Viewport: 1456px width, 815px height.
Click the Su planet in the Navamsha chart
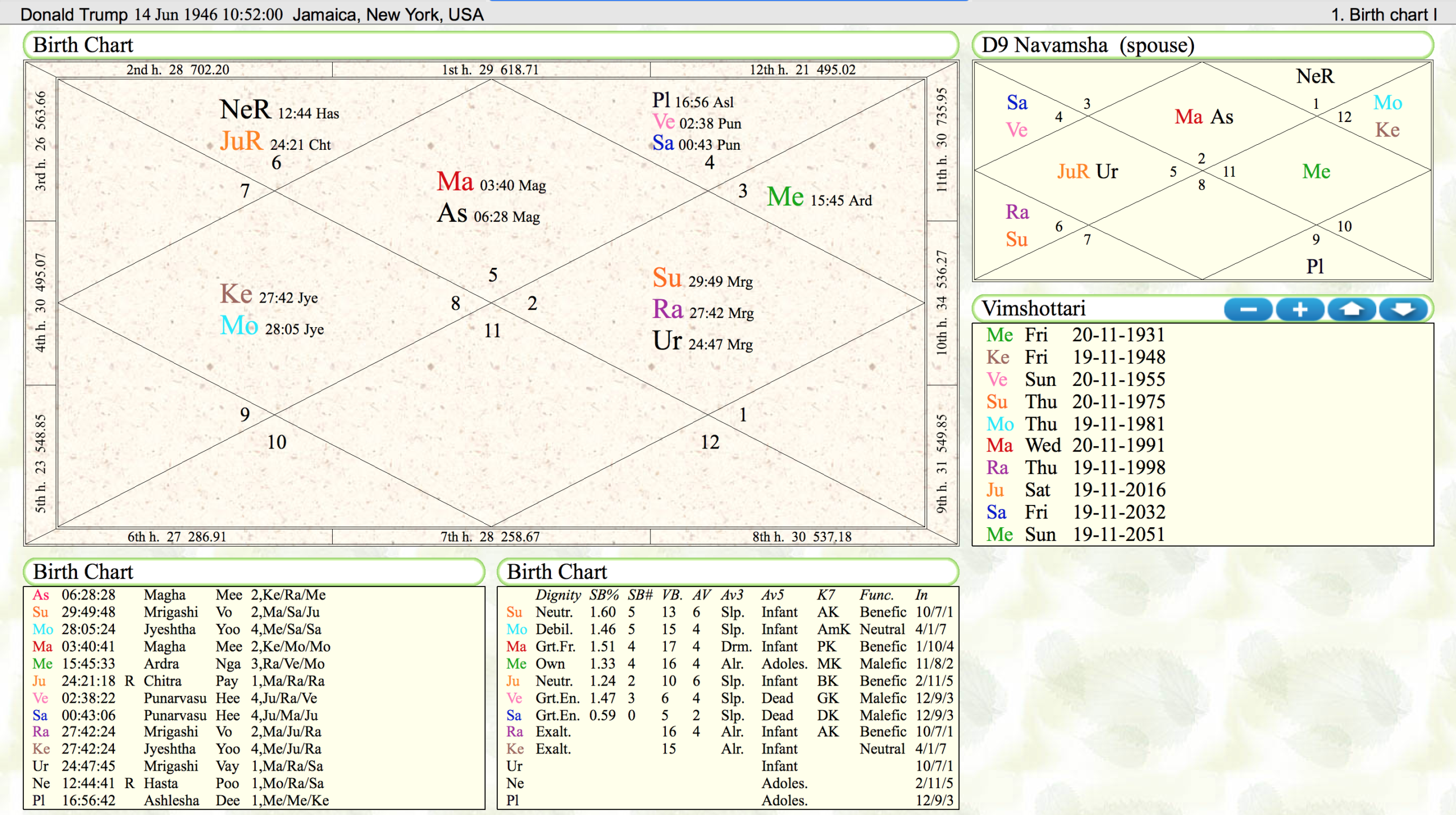coord(1016,239)
